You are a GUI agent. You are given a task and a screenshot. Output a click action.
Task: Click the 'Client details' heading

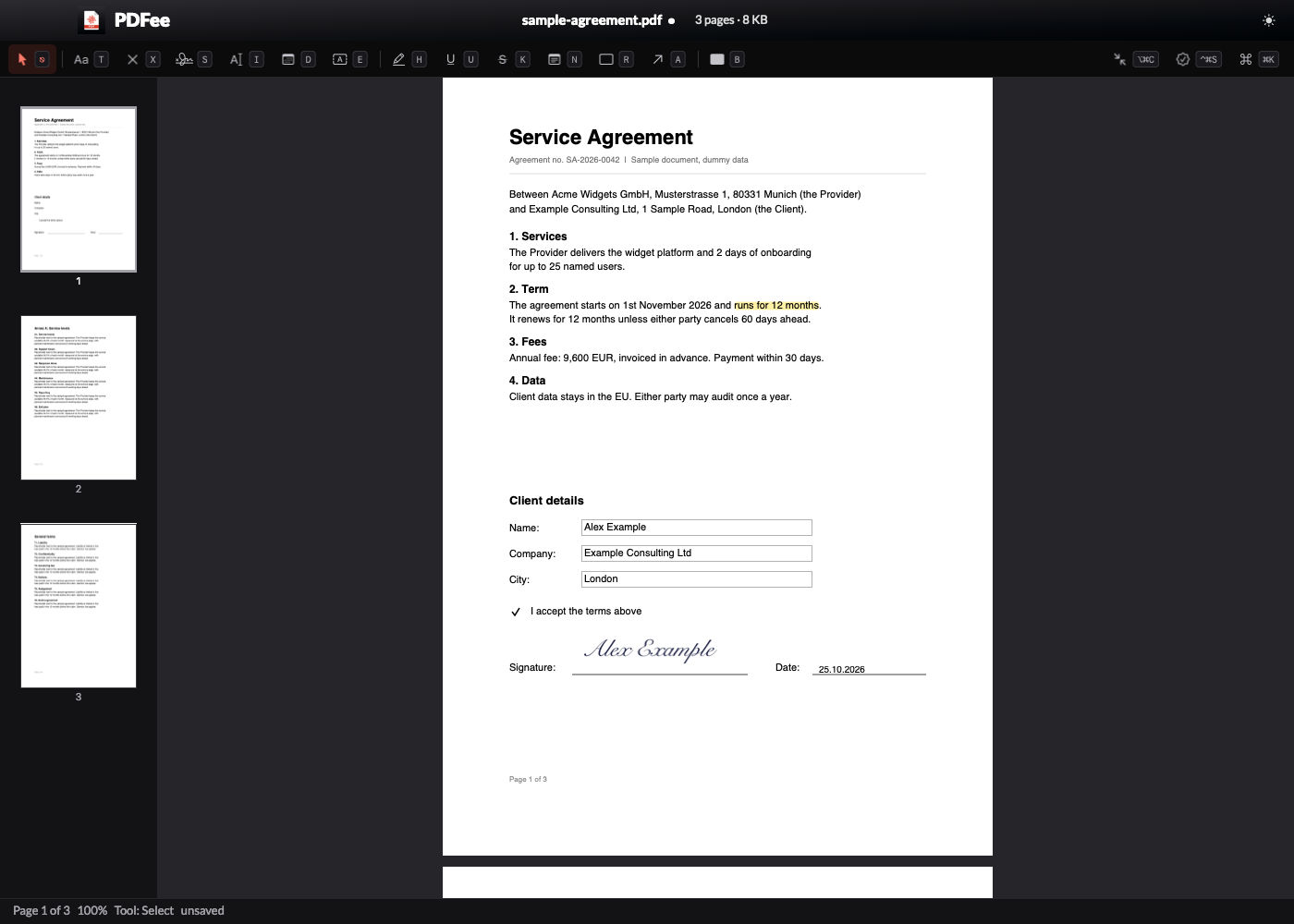point(546,501)
